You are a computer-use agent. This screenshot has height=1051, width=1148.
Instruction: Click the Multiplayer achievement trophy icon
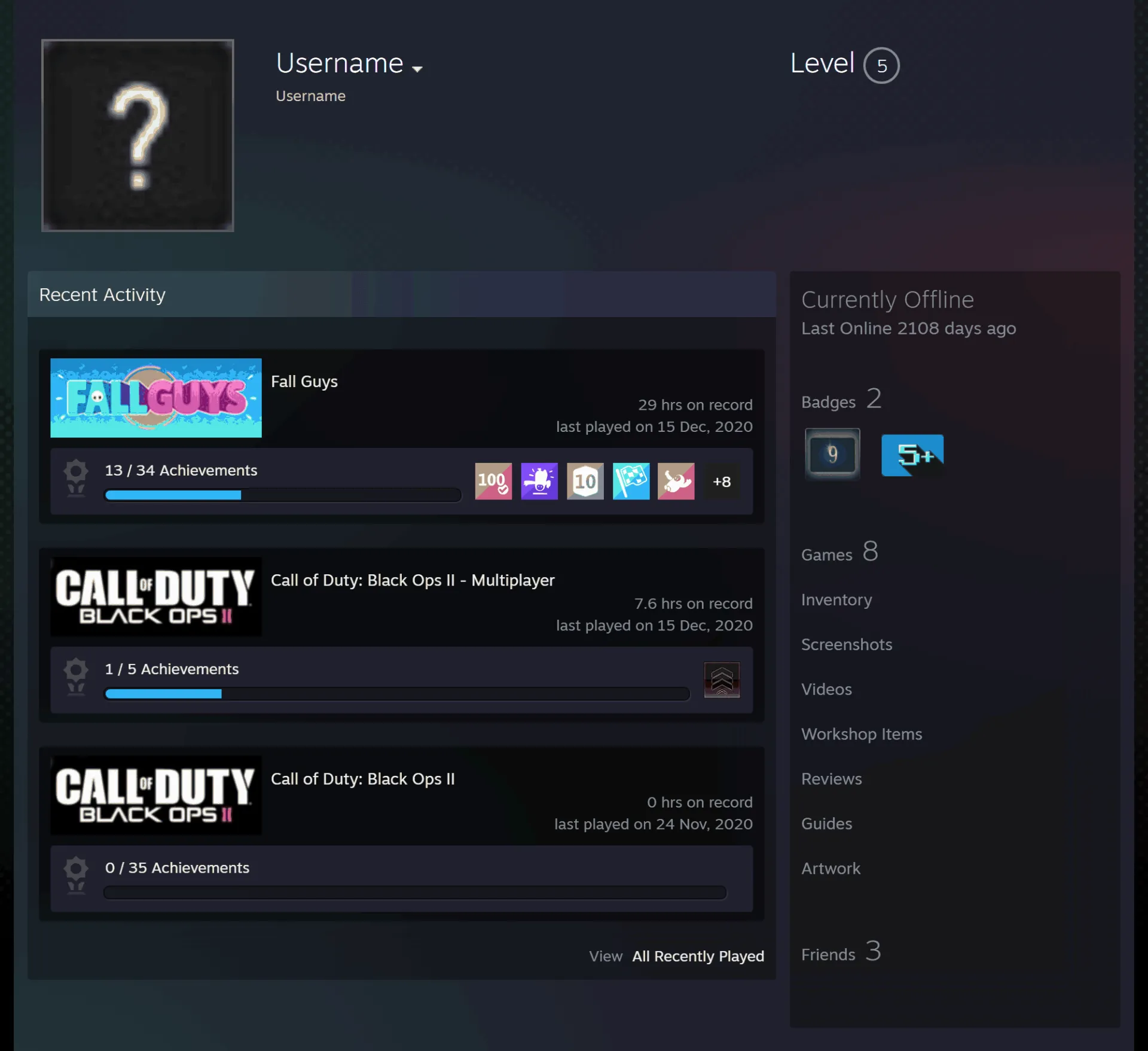click(76, 677)
